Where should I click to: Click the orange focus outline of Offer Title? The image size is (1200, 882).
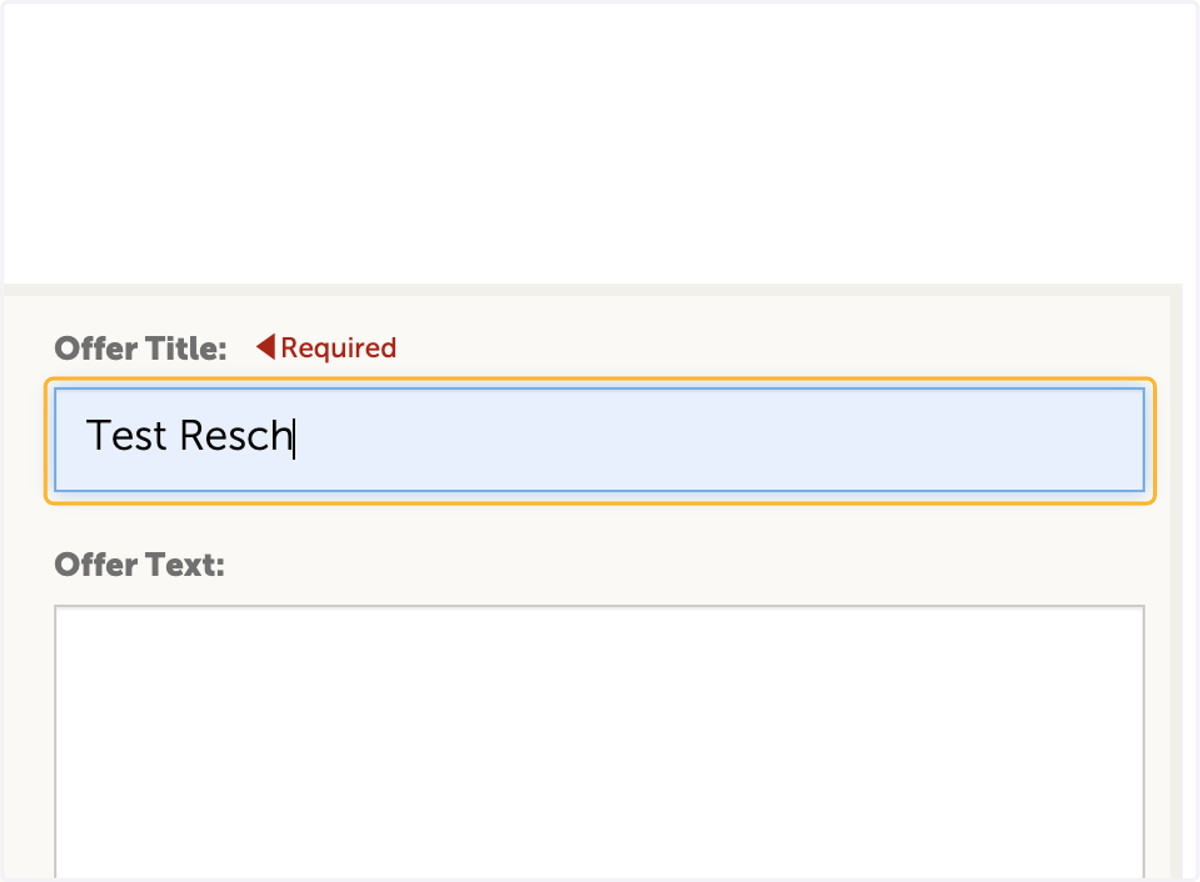point(600,380)
